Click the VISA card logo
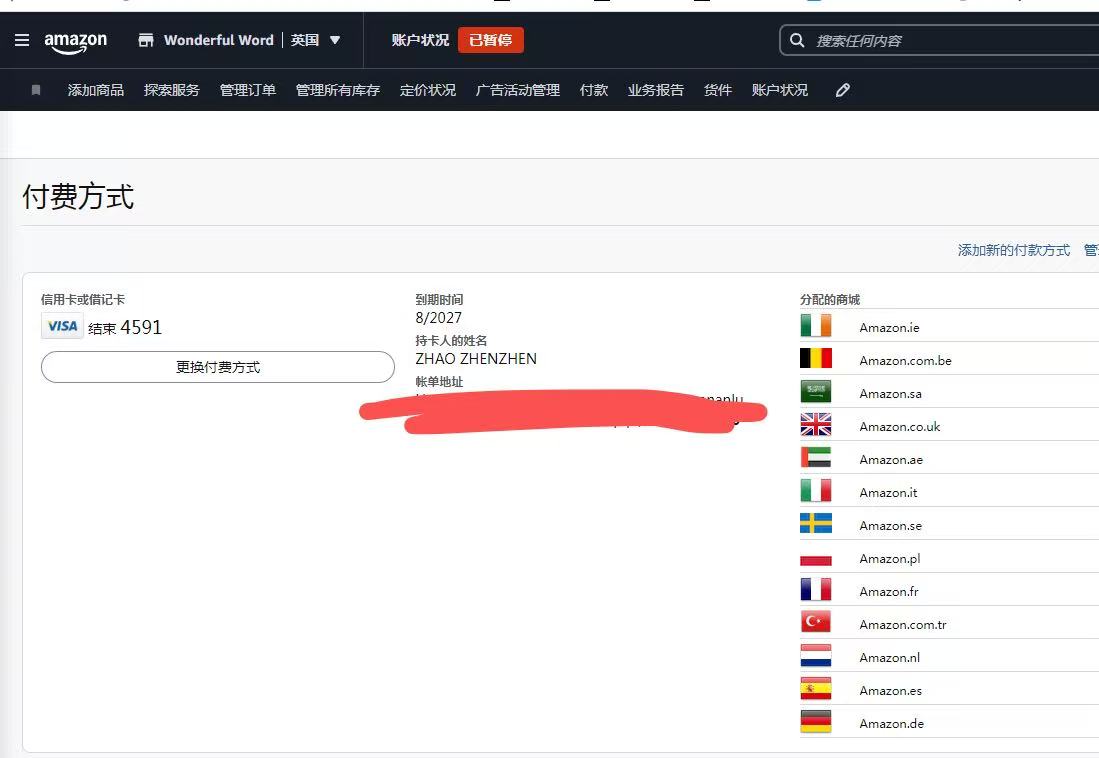 click(62, 326)
